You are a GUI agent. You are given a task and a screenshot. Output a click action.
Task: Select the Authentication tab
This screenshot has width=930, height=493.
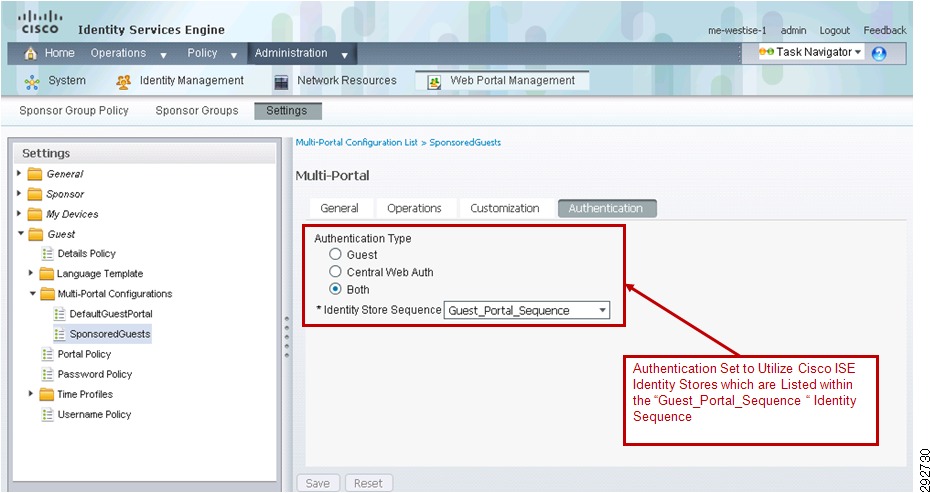tap(606, 208)
